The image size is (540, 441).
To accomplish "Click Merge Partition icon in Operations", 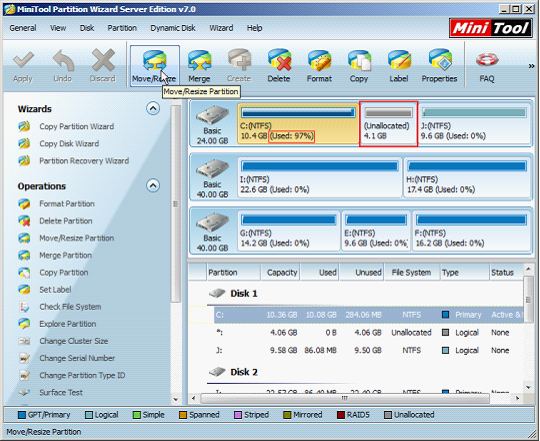I will coord(24,255).
